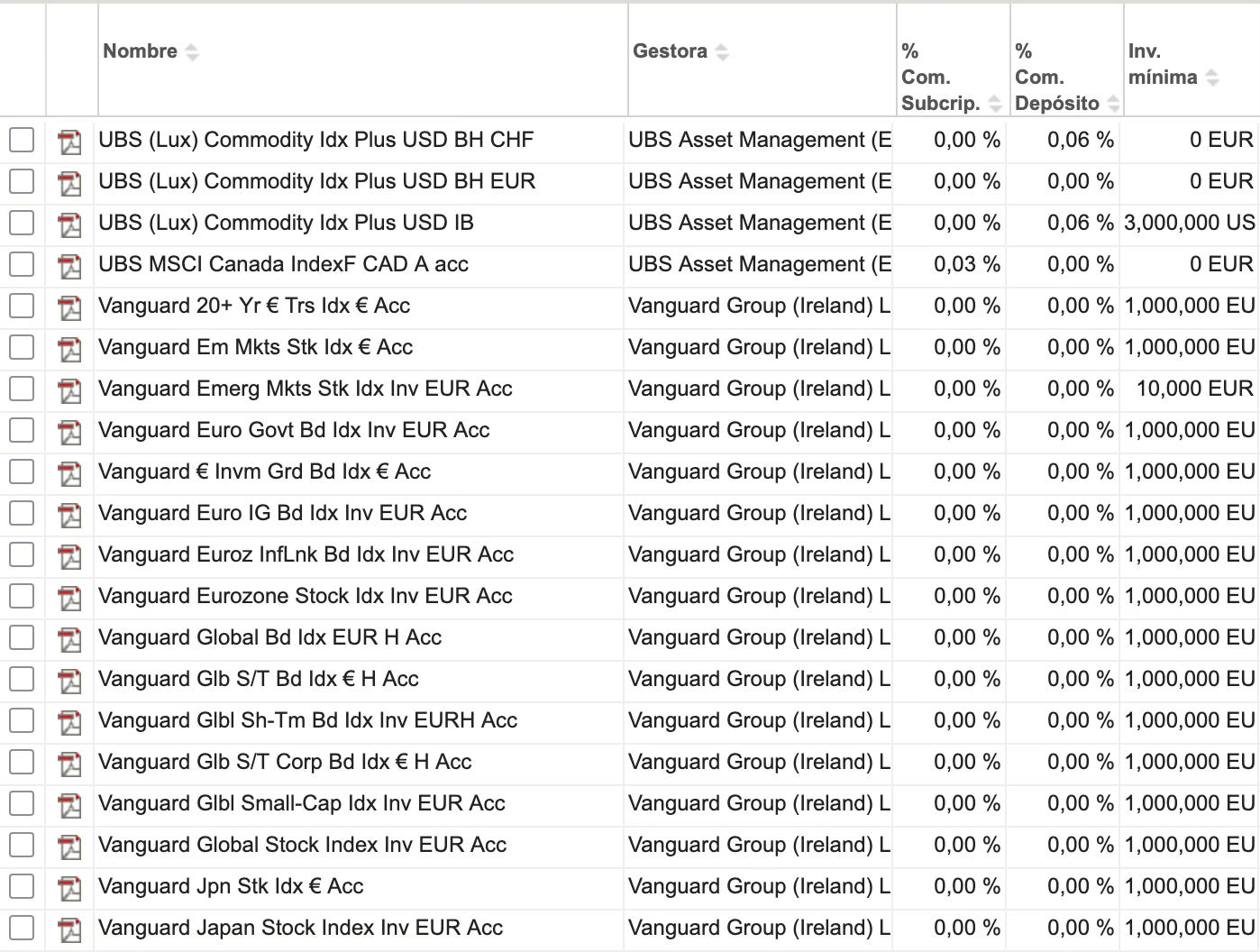
Task: Open PDF for UBS Commodity Idx Plus USD BH EUR
Action: coord(69,183)
